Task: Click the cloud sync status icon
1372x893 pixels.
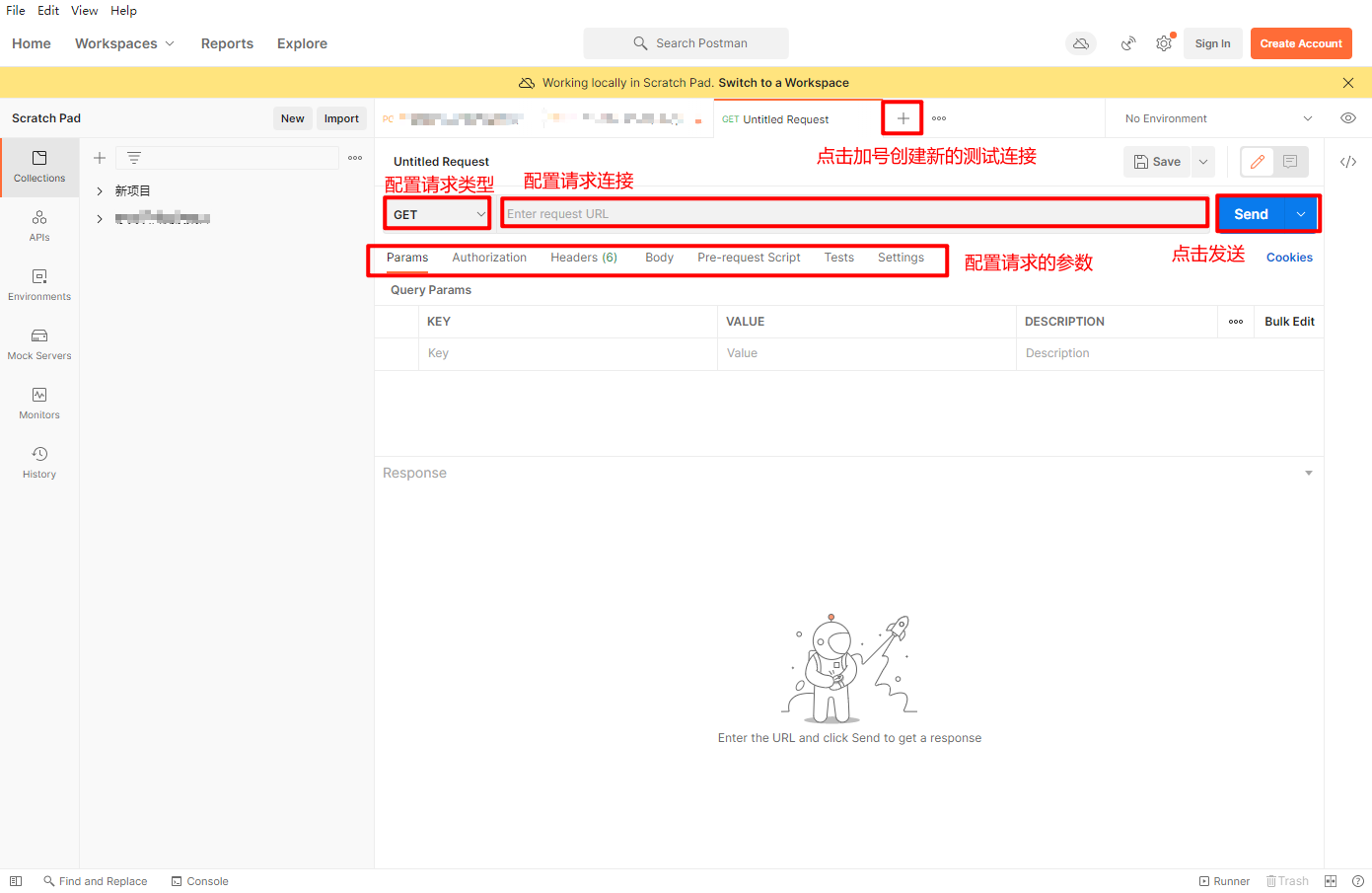Action: point(1081,43)
